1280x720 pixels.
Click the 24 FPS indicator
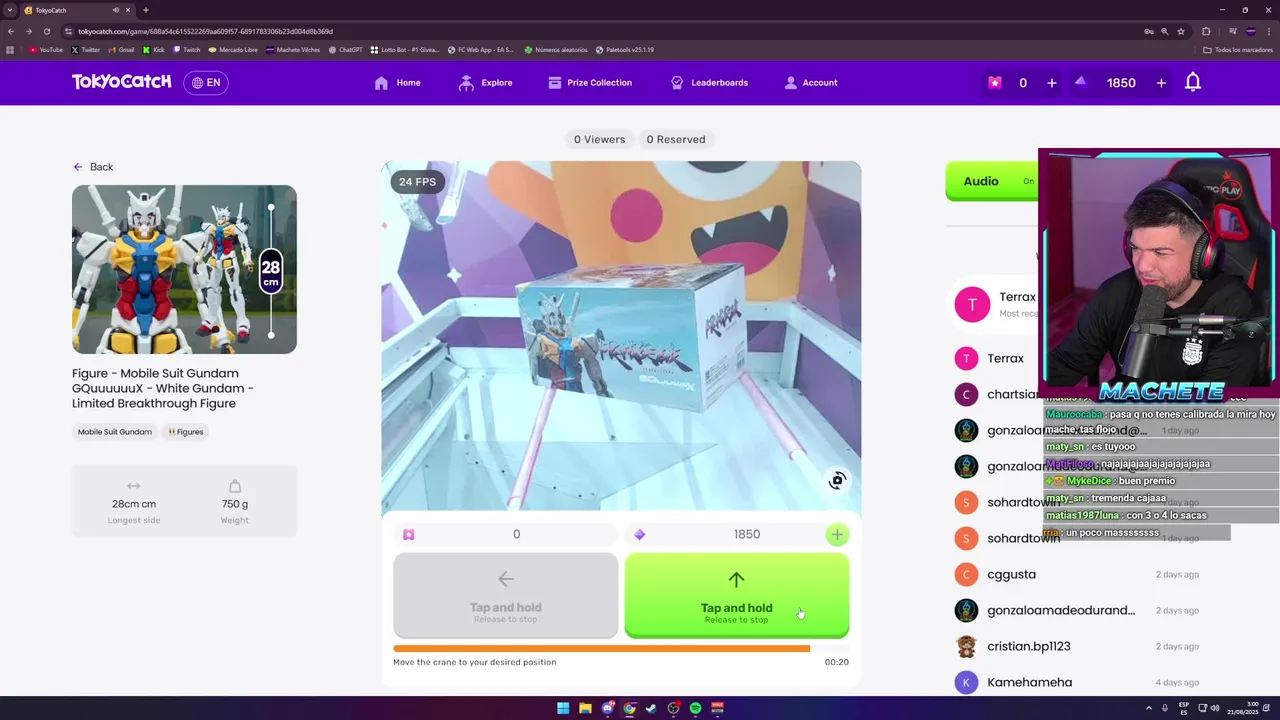click(417, 181)
